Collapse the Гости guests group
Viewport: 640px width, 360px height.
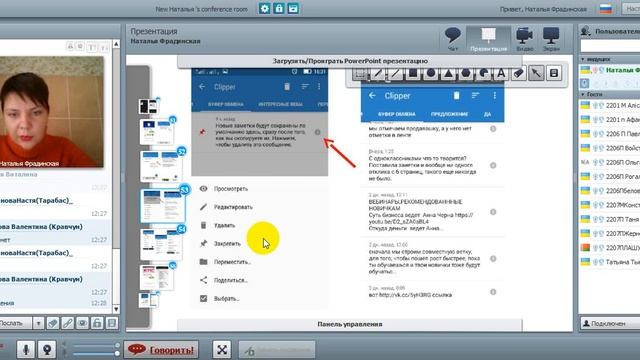(x=583, y=94)
